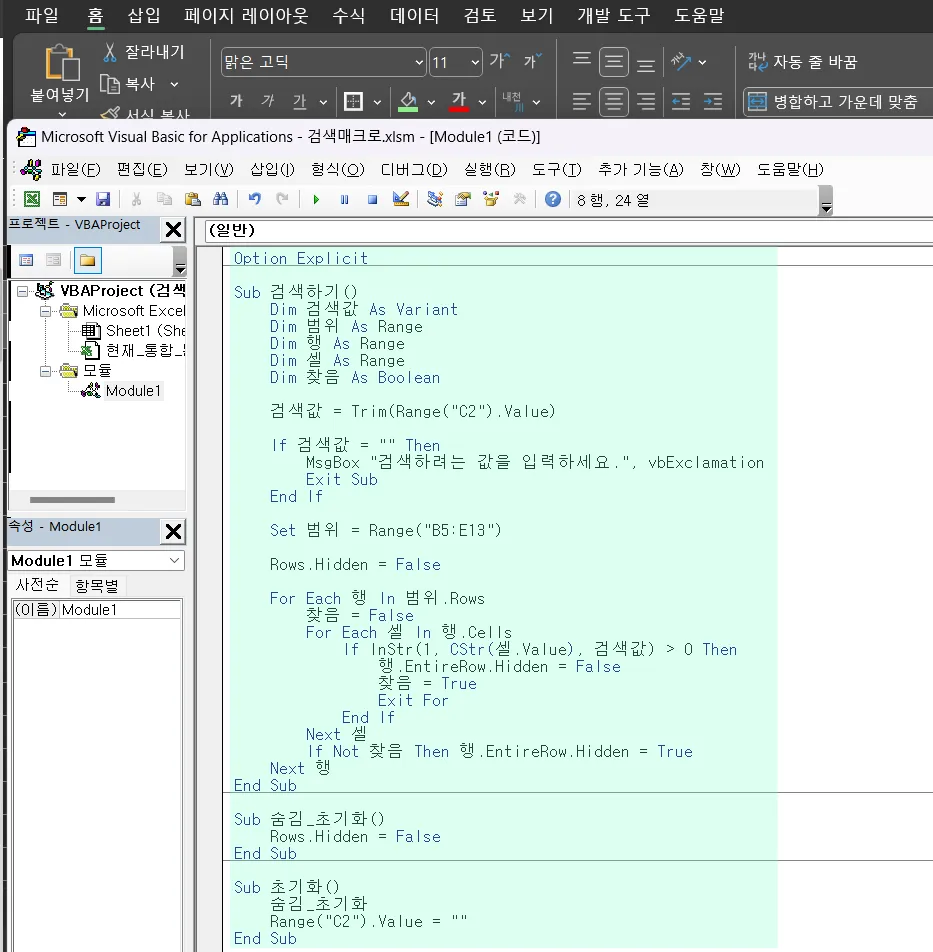Open Find with binoculars icon
Screen dimensions: 933x952
tap(220, 199)
